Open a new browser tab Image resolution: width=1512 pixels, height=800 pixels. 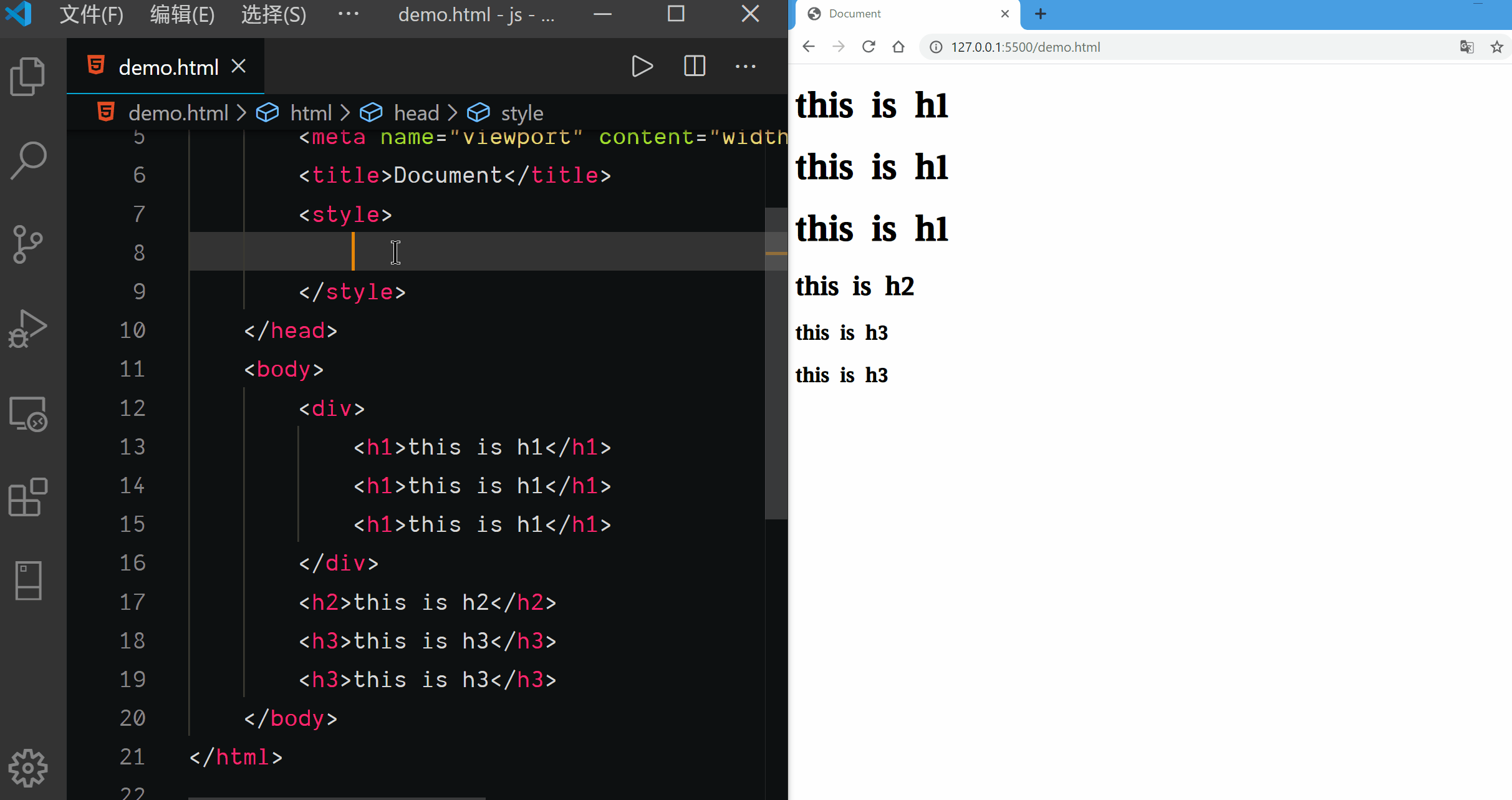(1040, 14)
